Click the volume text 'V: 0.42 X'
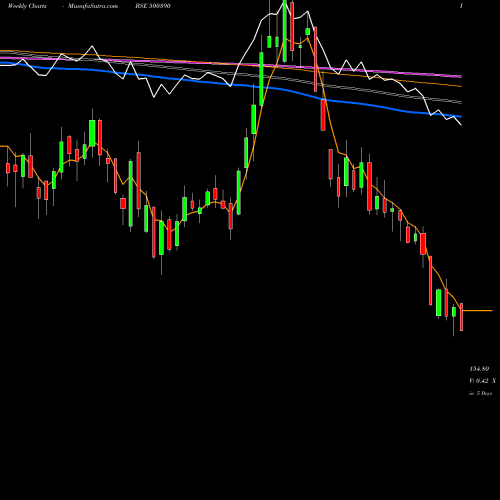Screen dimensions: 500x500 click(x=482, y=381)
